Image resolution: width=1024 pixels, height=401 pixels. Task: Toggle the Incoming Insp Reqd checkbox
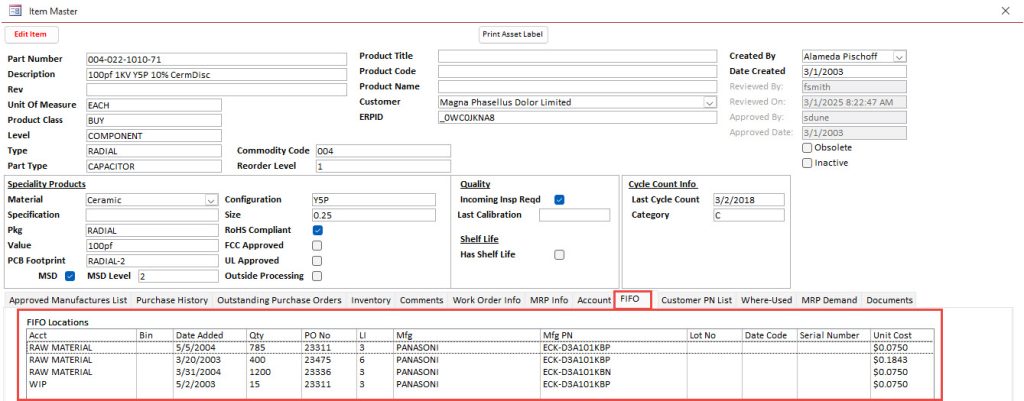coord(559,200)
